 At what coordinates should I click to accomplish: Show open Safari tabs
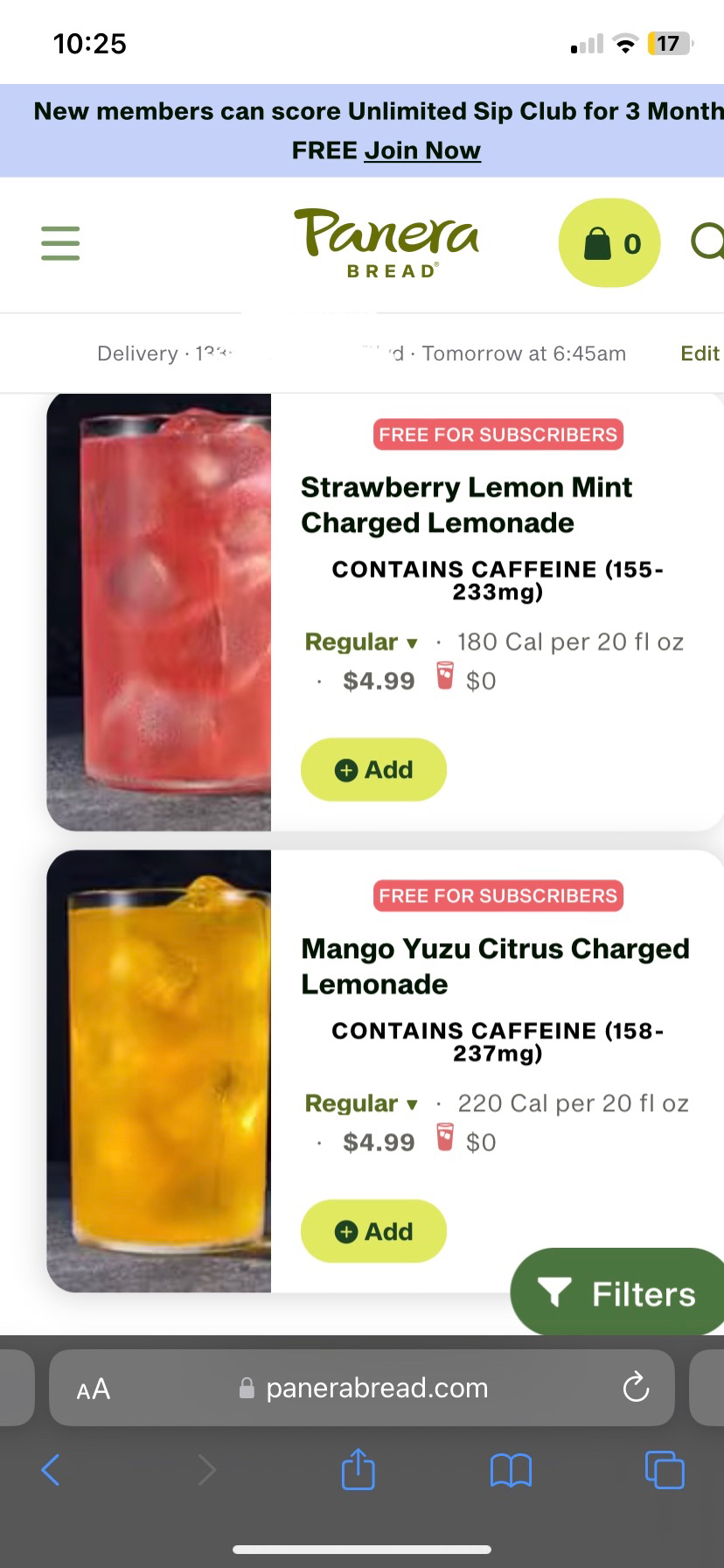(x=664, y=1469)
